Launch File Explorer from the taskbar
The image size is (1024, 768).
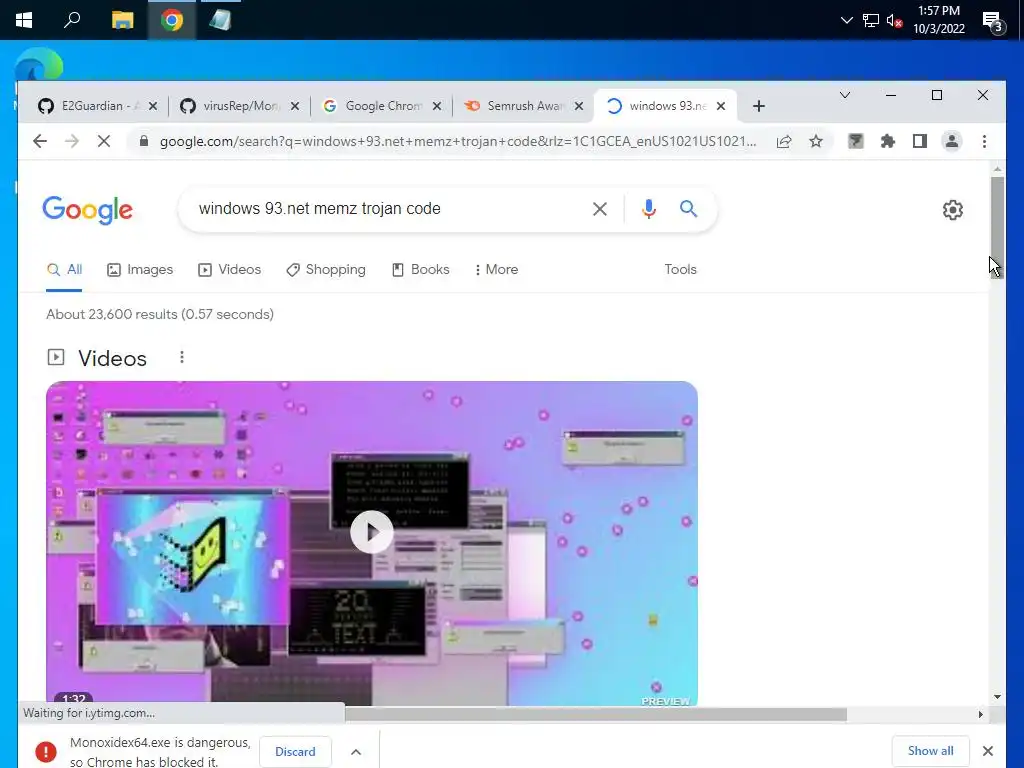(122, 20)
